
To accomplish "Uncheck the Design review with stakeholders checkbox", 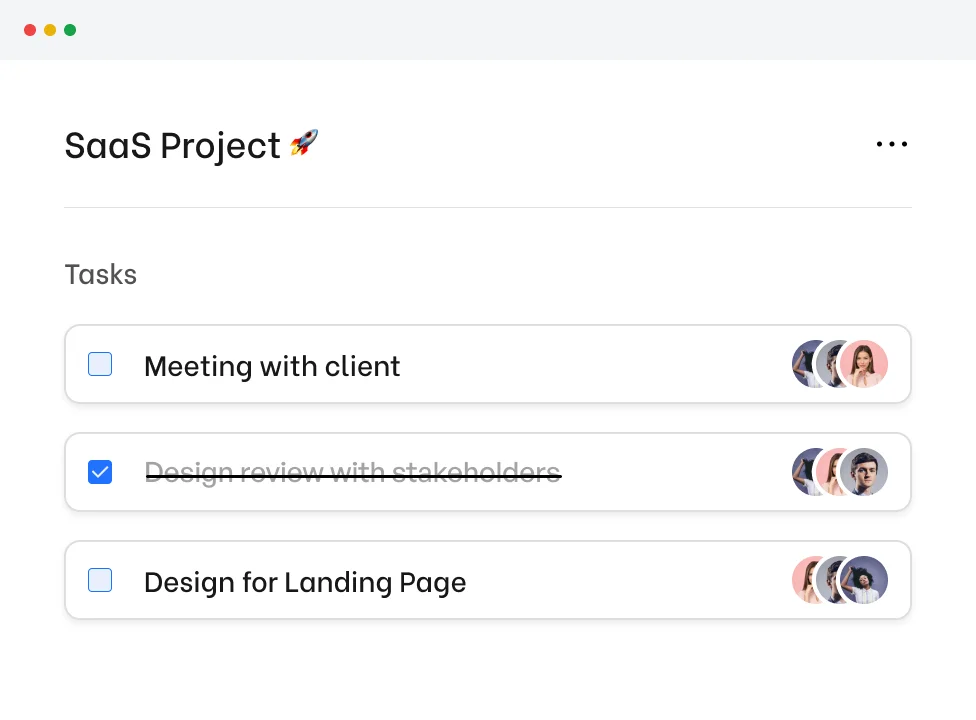I will tap(100, 472).
